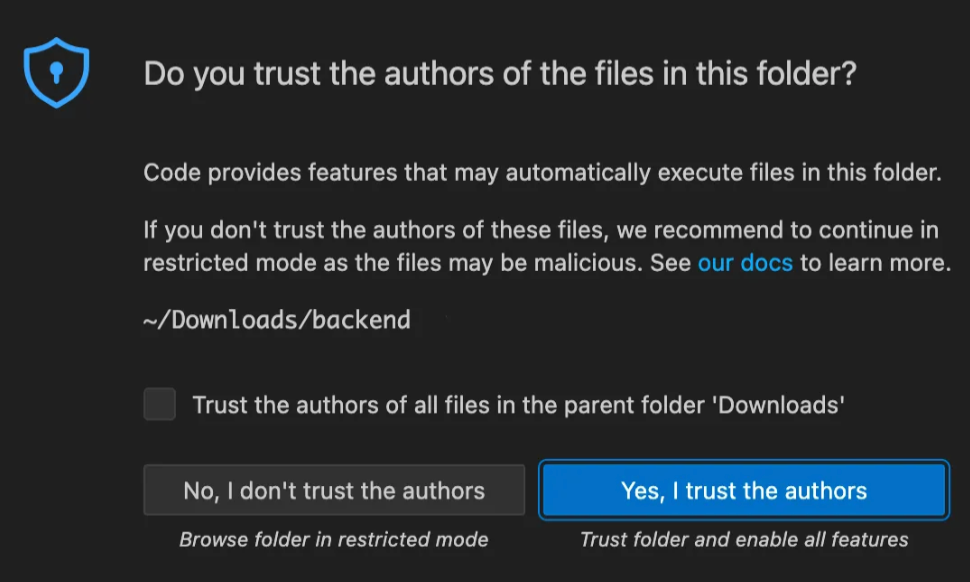Decline trust to browse in restricted mode
This screenshot has width=970, height=582.
pyautogui.click(x=334, y=490)
